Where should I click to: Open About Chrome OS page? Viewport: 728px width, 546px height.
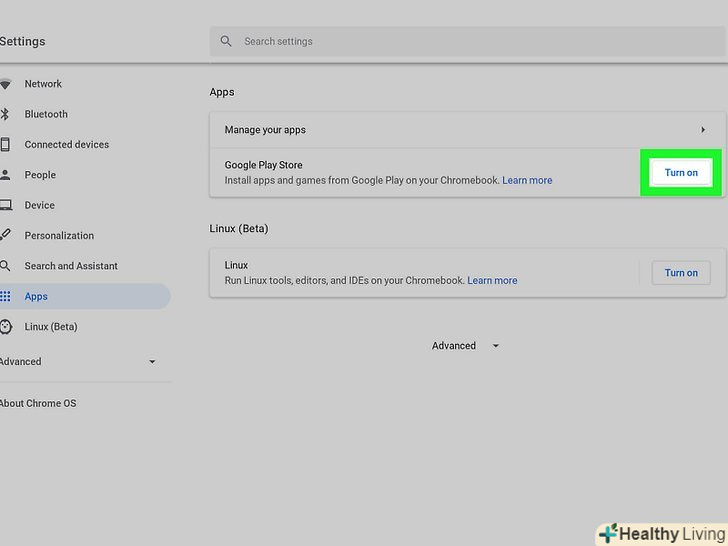pos(38,404)
